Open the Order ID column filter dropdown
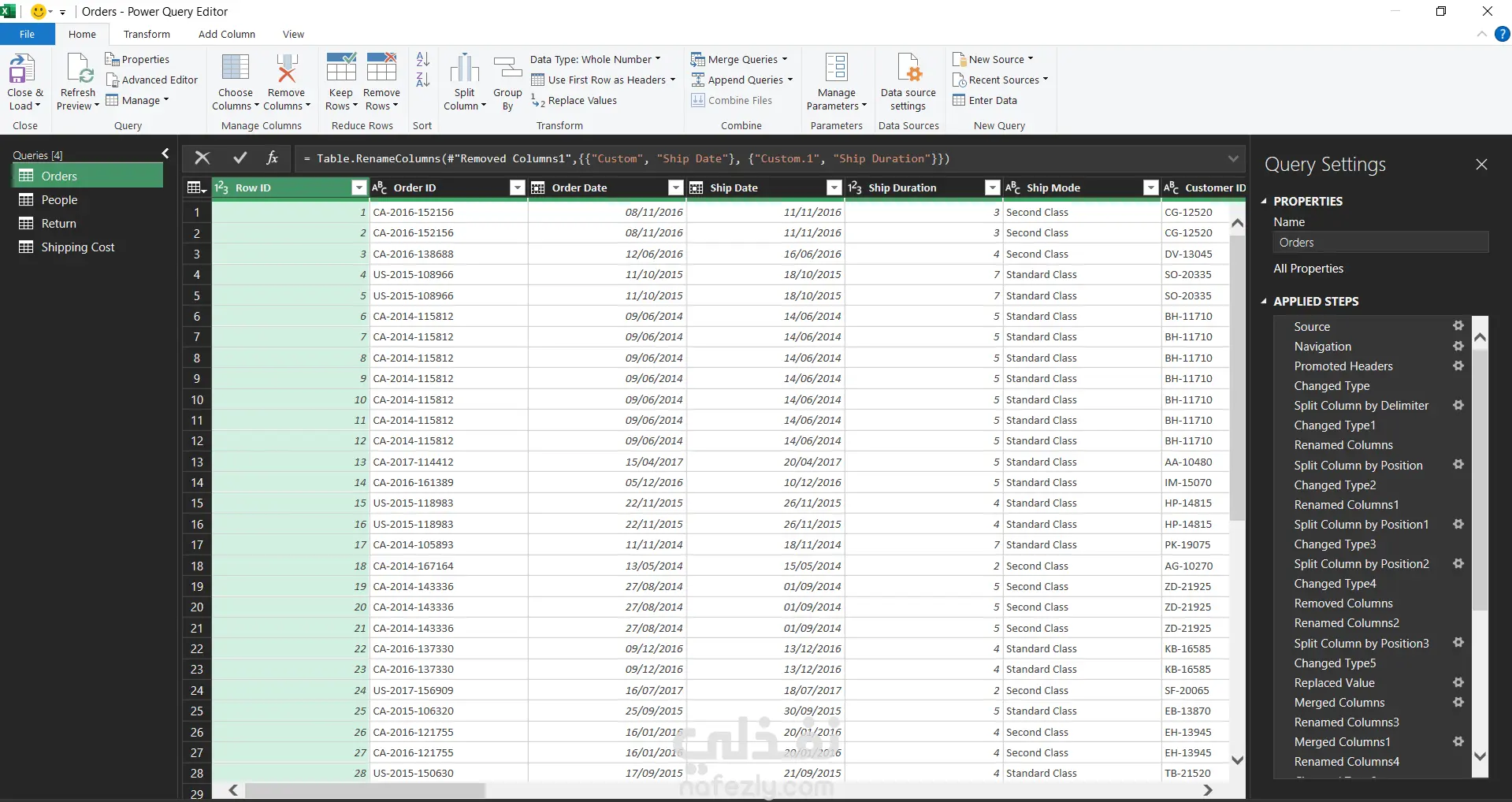Screen dimensions: 1512x802 [x=518, y=188]
